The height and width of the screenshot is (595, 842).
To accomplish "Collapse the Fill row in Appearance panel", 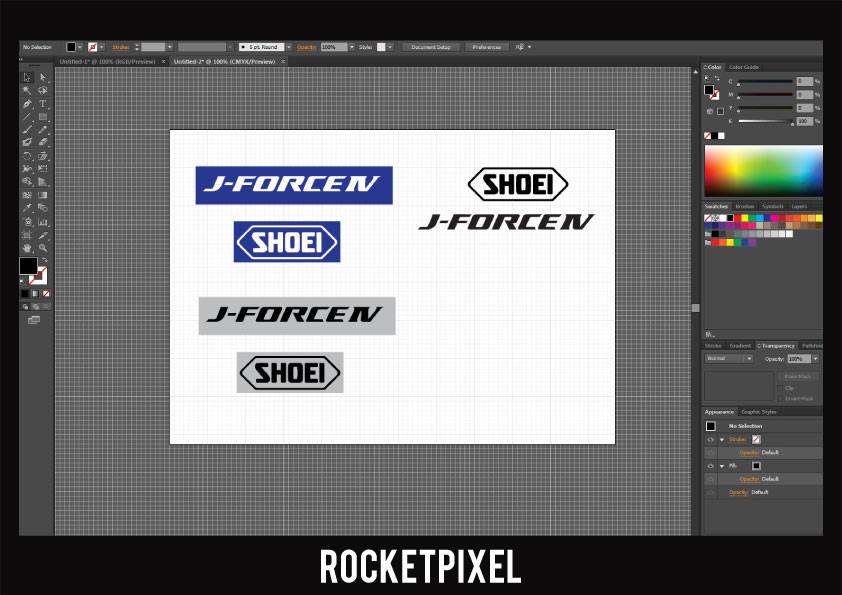I will [x=722, y=466].
